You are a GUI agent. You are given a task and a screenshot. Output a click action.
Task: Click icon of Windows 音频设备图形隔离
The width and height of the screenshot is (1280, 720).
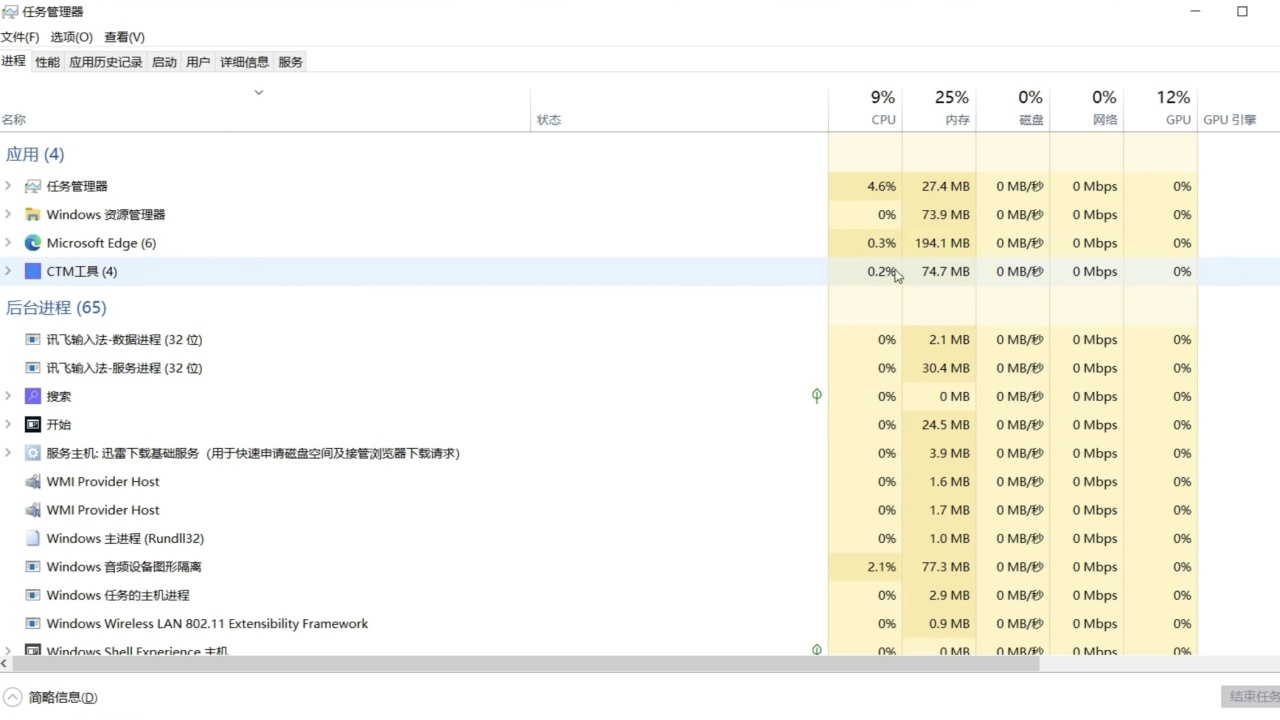33,567
